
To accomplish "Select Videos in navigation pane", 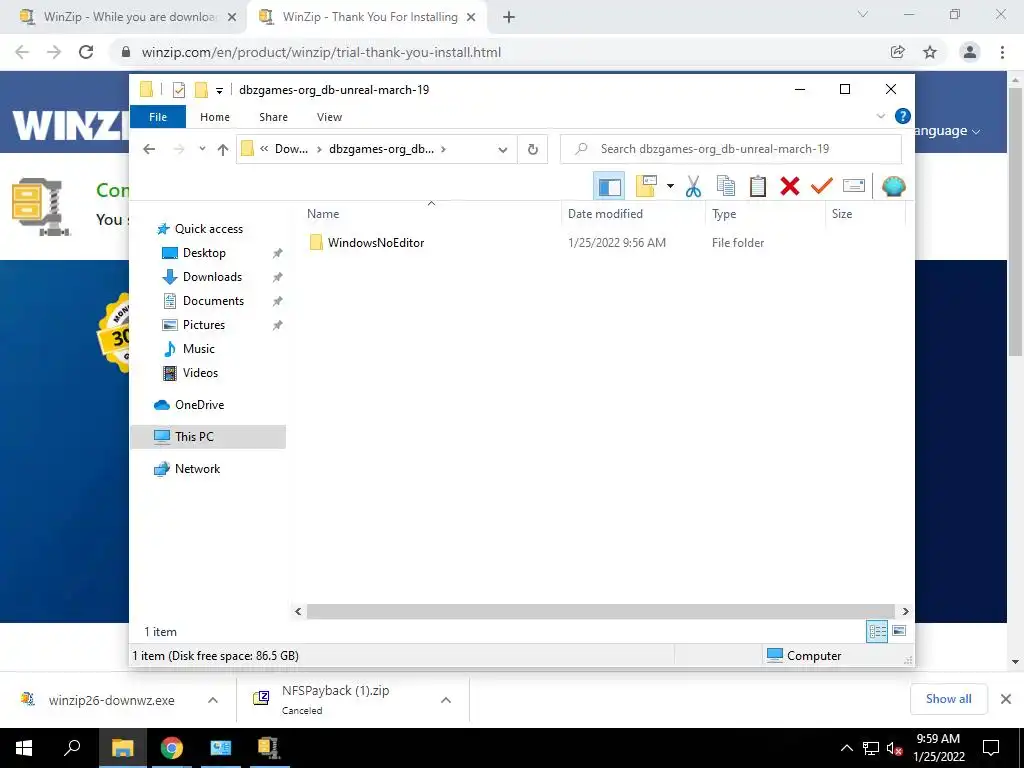I will (200, 373).
